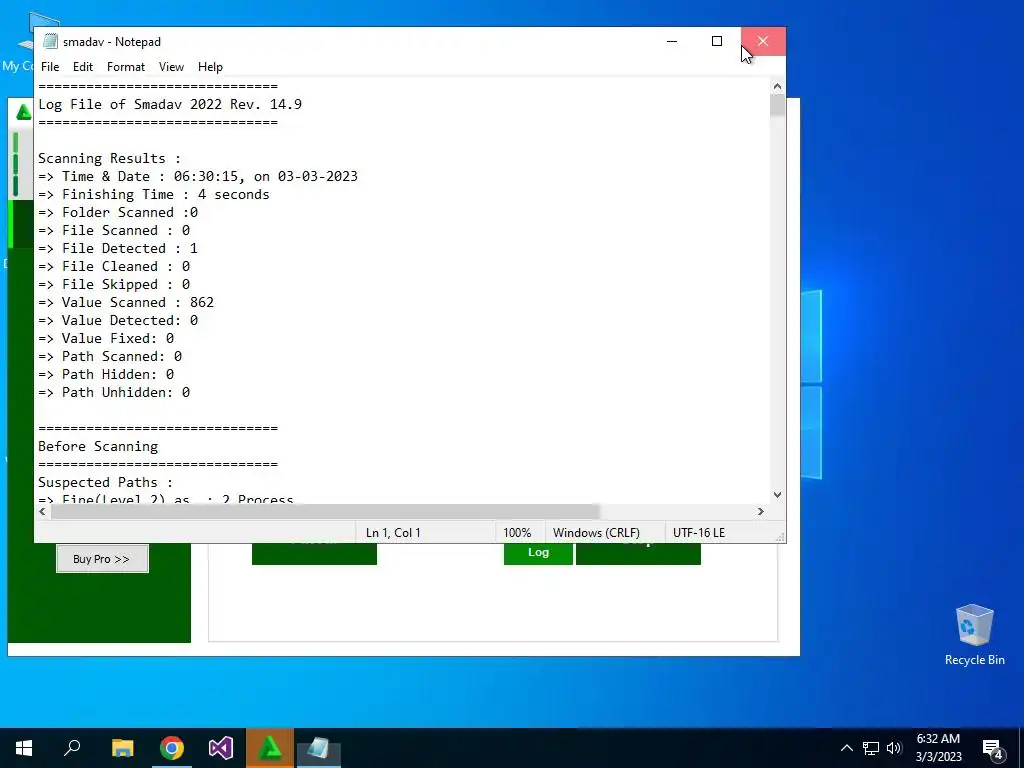Click the volume speaker icon

coord(894,748)
